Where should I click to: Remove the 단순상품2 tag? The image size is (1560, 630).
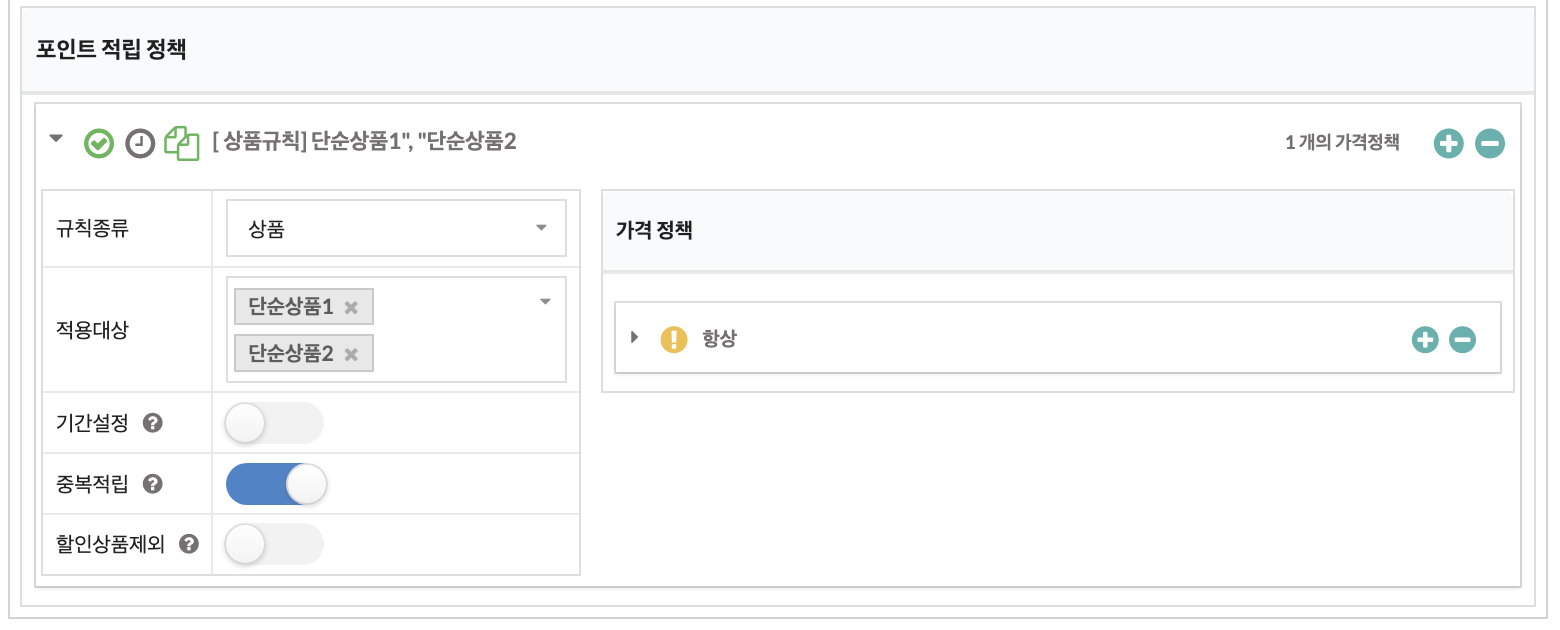pyautogui.click(x=351, y=354)
